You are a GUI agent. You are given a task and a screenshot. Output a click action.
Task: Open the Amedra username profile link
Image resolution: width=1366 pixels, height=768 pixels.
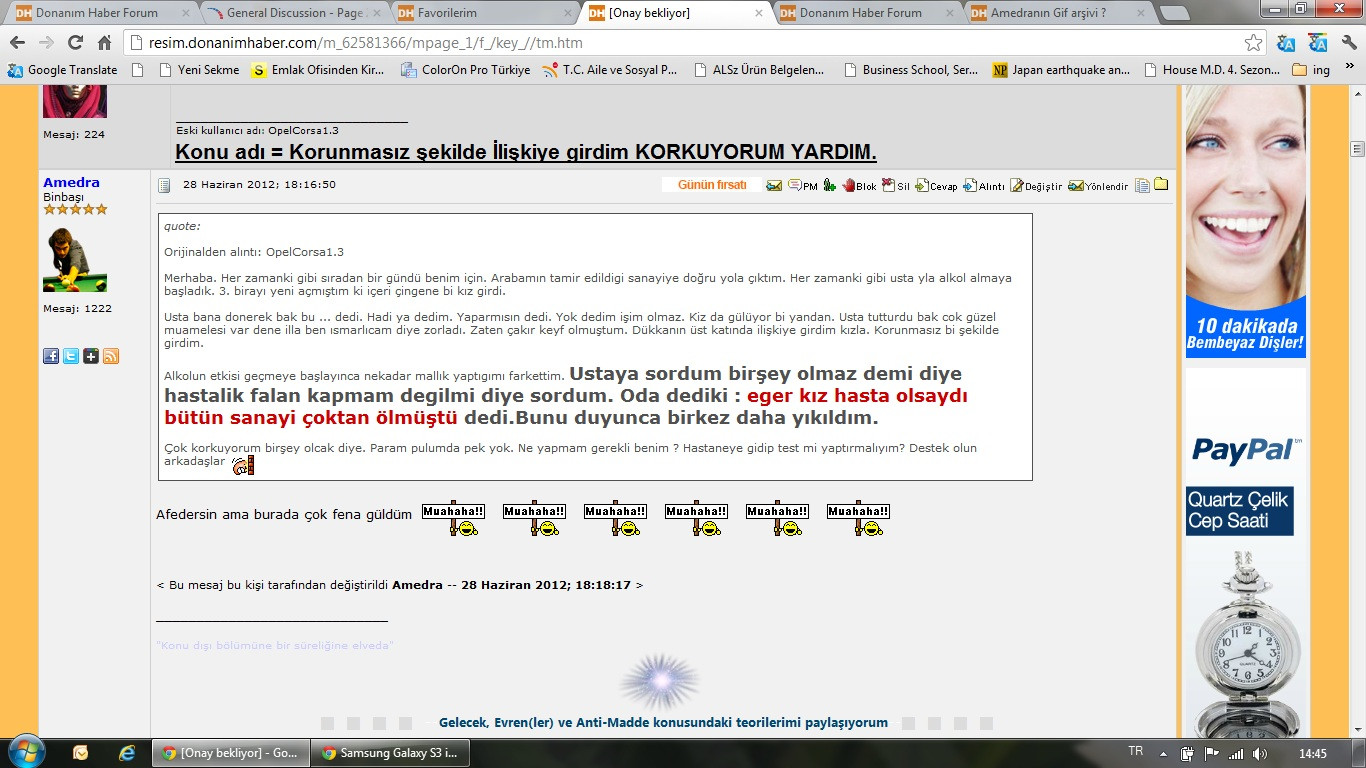pos(71,182)
